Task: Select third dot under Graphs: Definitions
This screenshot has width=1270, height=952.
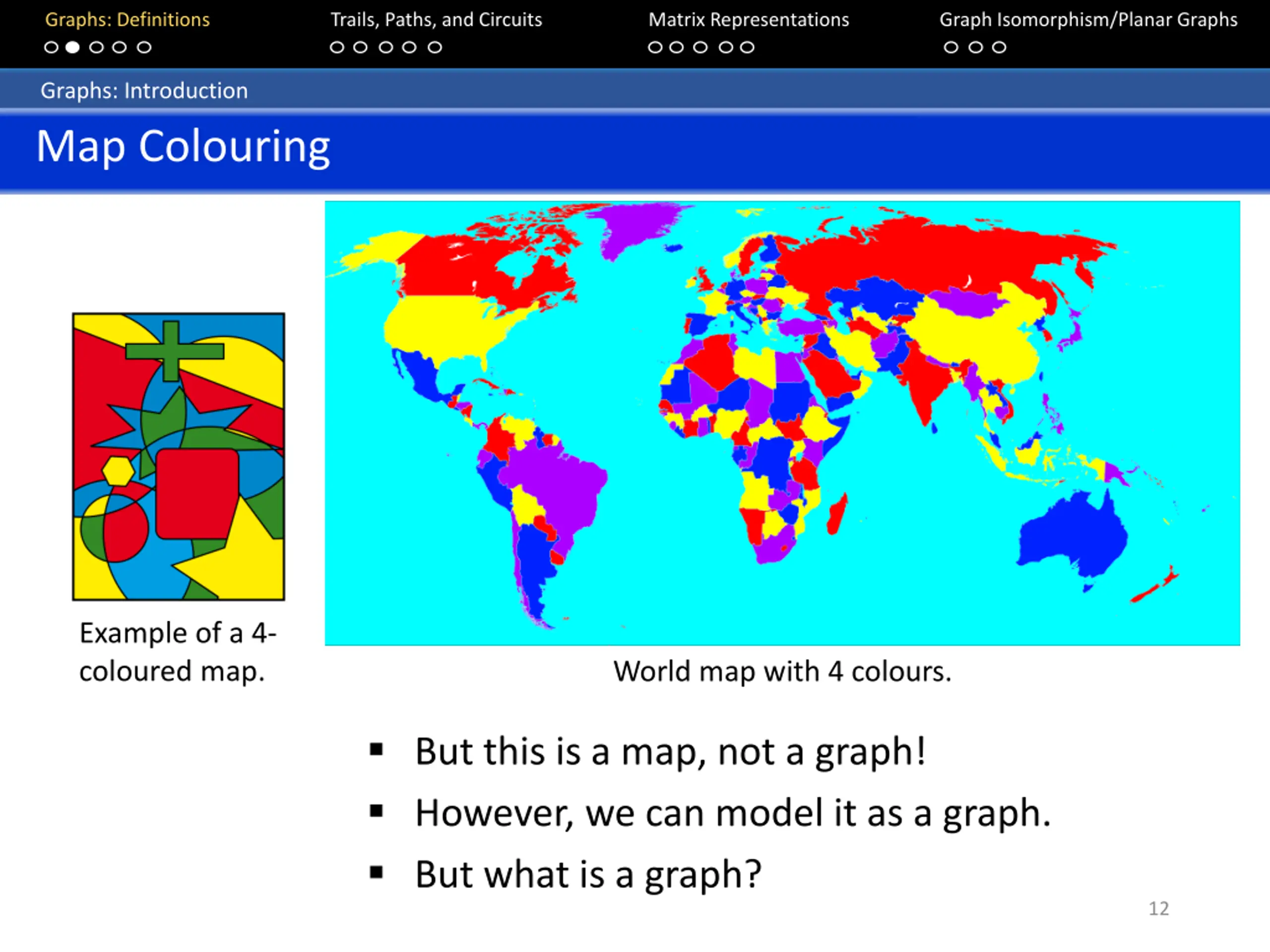Action: (96, 48)
